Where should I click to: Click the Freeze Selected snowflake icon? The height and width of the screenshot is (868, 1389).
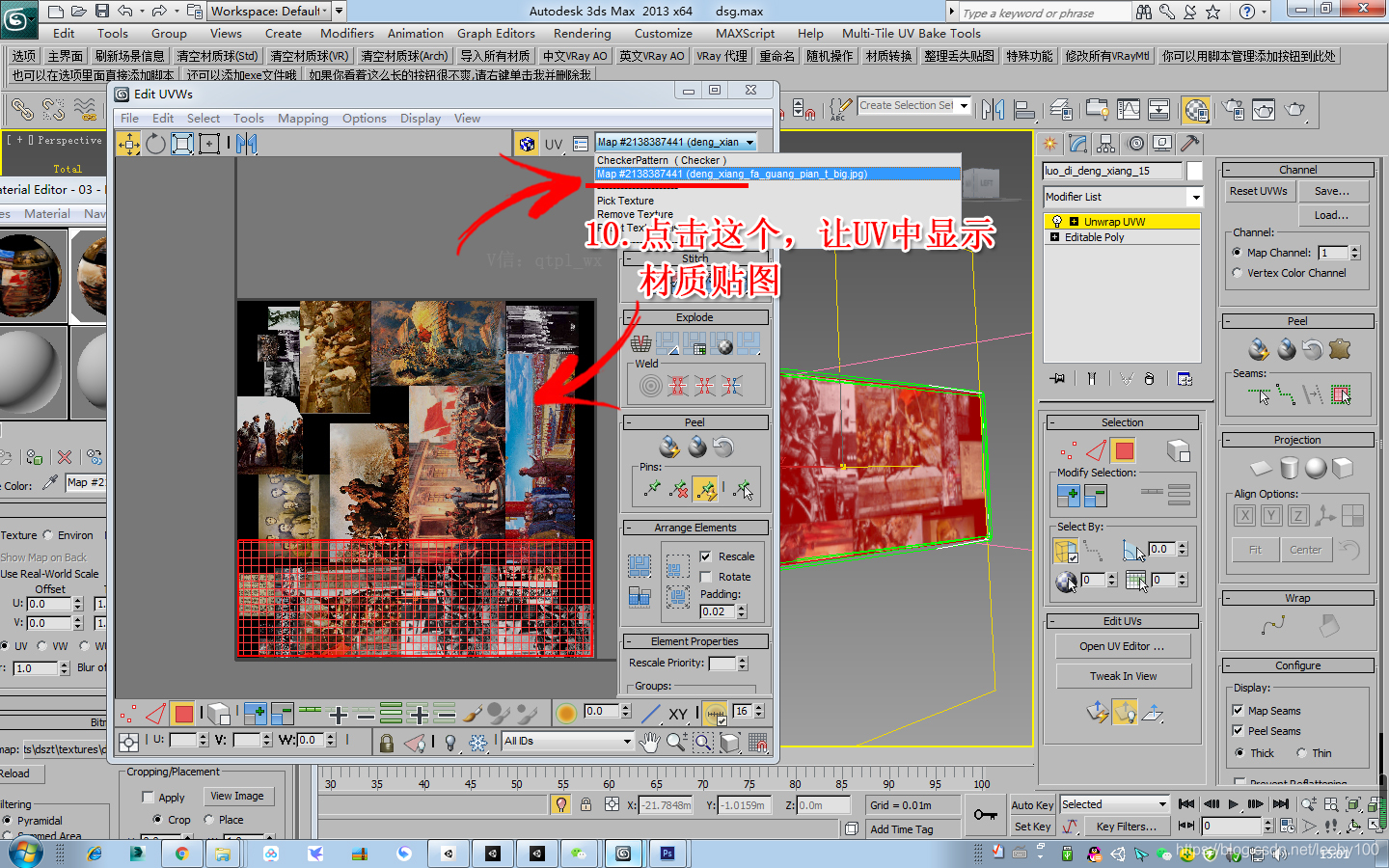pyautogui.click(x=477, y=742)
